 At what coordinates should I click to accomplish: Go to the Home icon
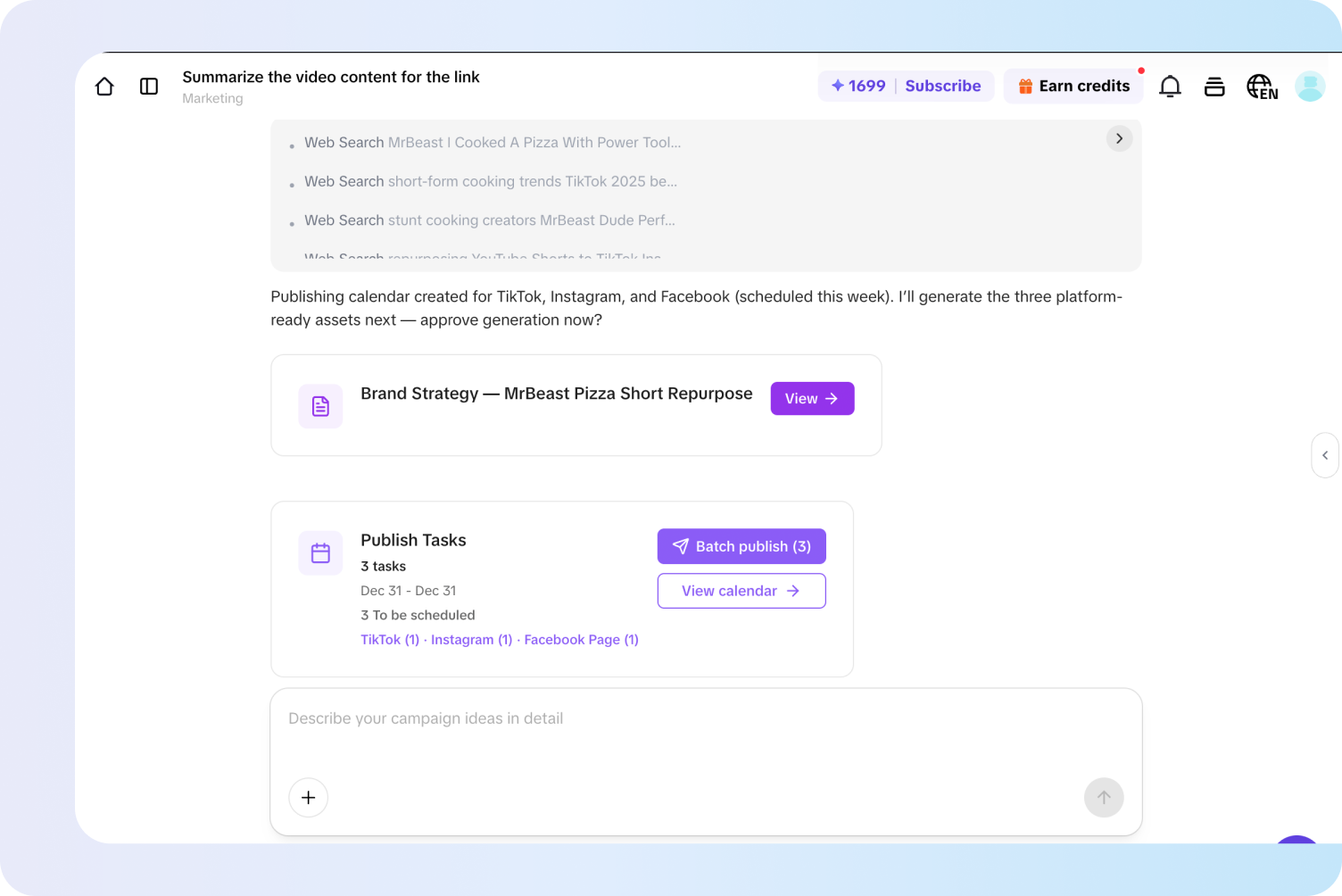(104, 87)
